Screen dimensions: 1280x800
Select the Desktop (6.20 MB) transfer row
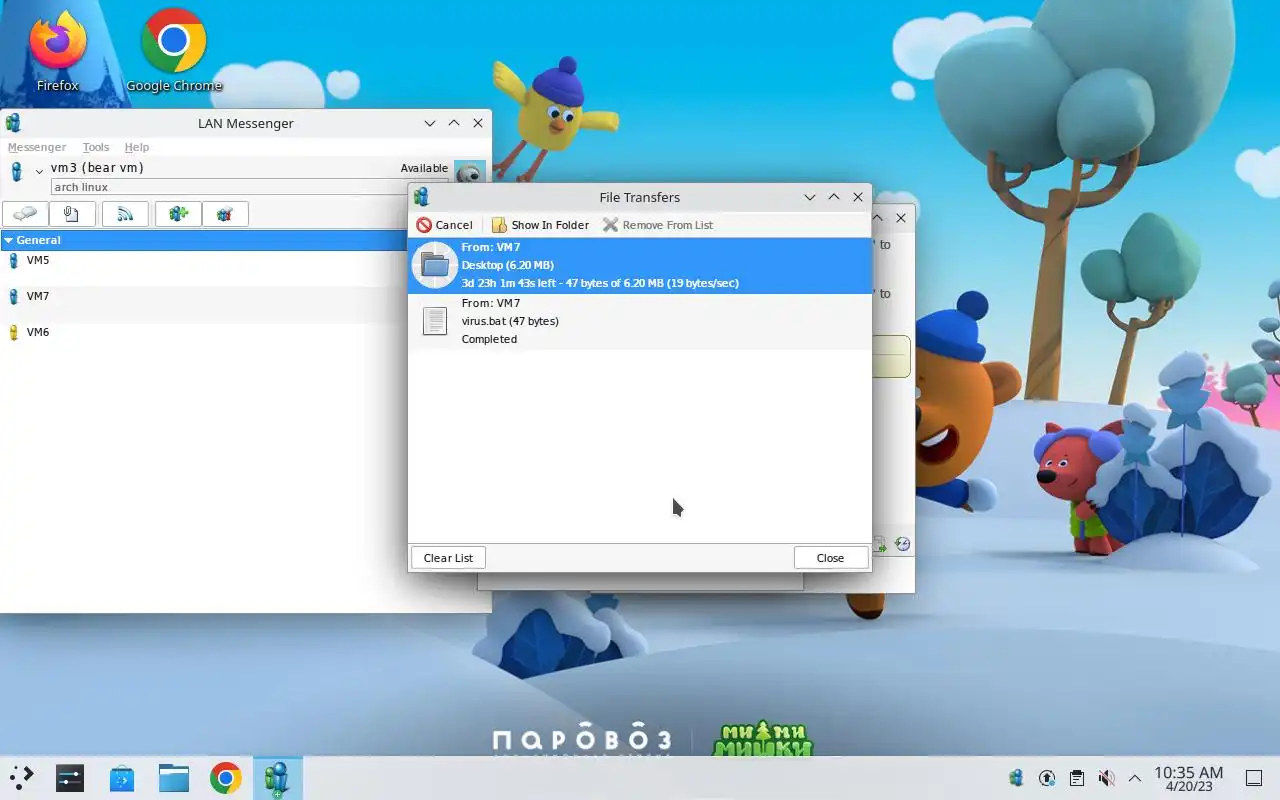click(639, 266)
